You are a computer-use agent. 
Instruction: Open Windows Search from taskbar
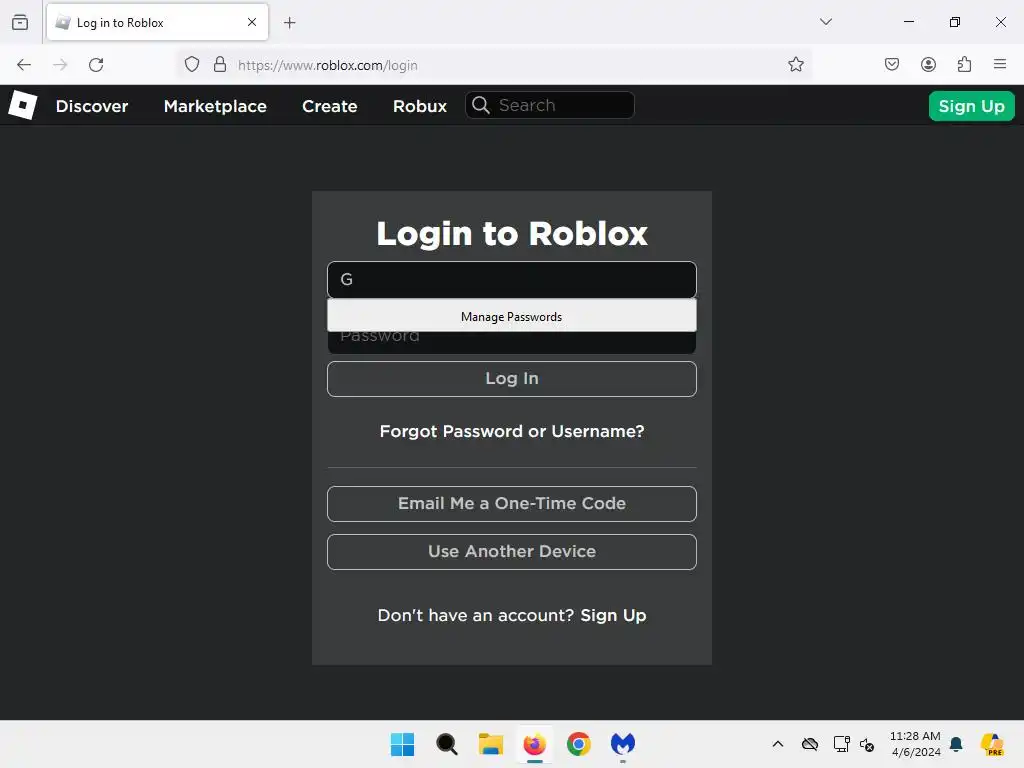[447, 744]
